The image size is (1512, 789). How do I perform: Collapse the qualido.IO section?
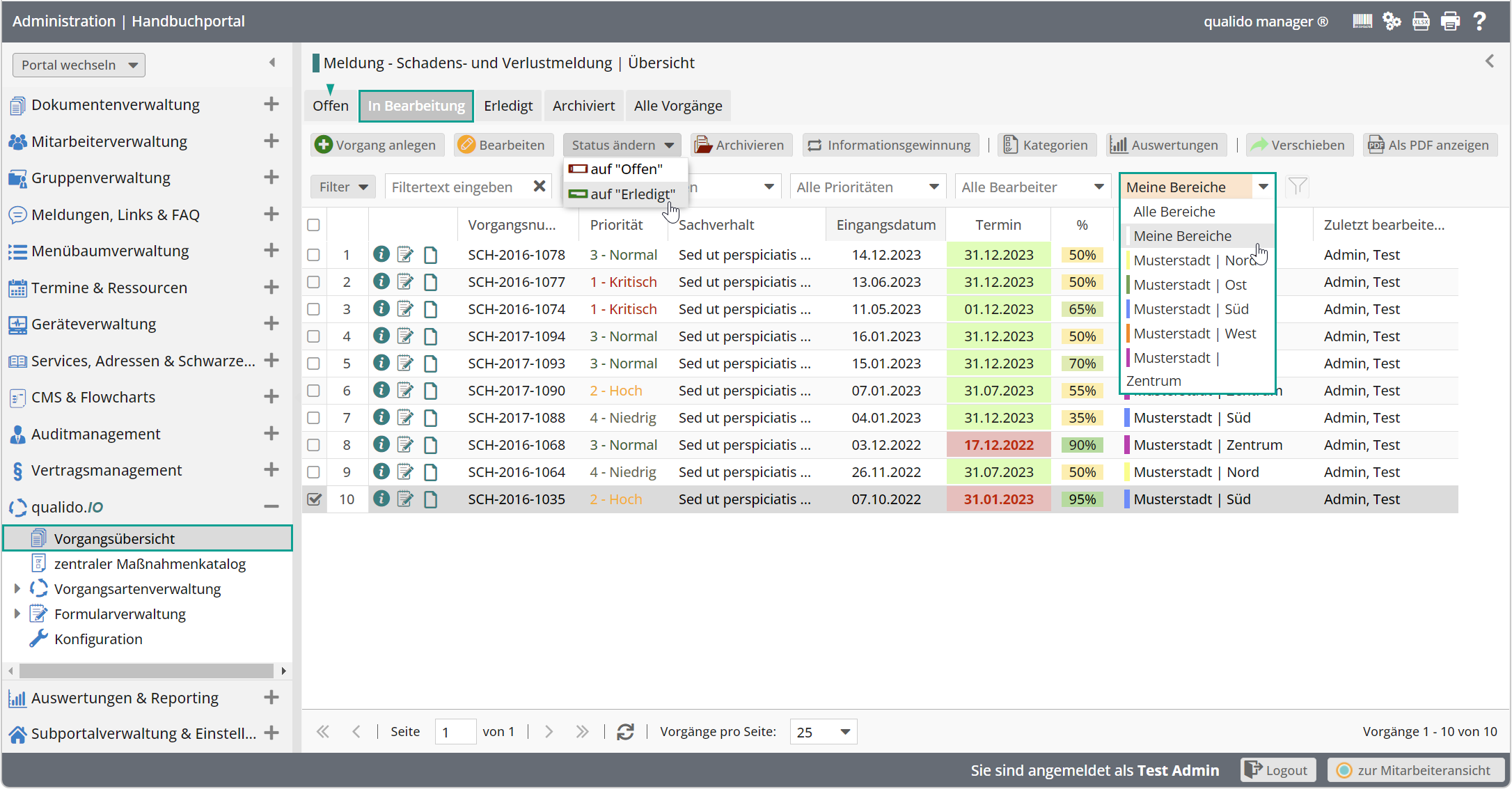271,507
